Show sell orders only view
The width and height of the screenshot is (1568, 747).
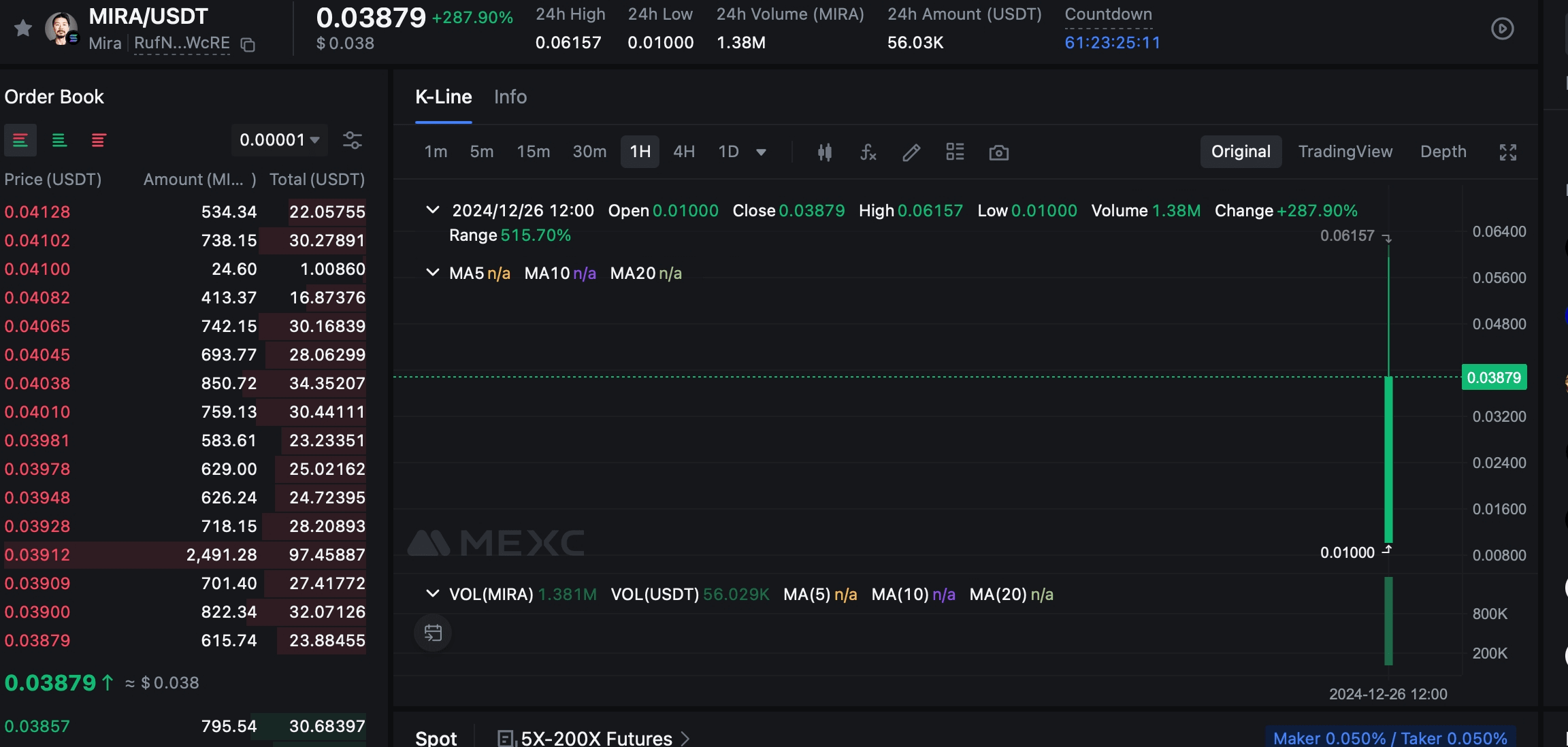click(x=98, y=140)
